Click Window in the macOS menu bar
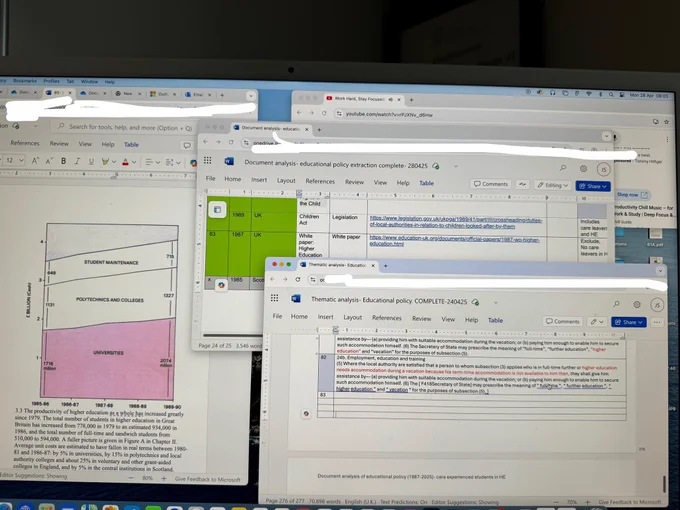Screen dimensions: 680x510 89,81
